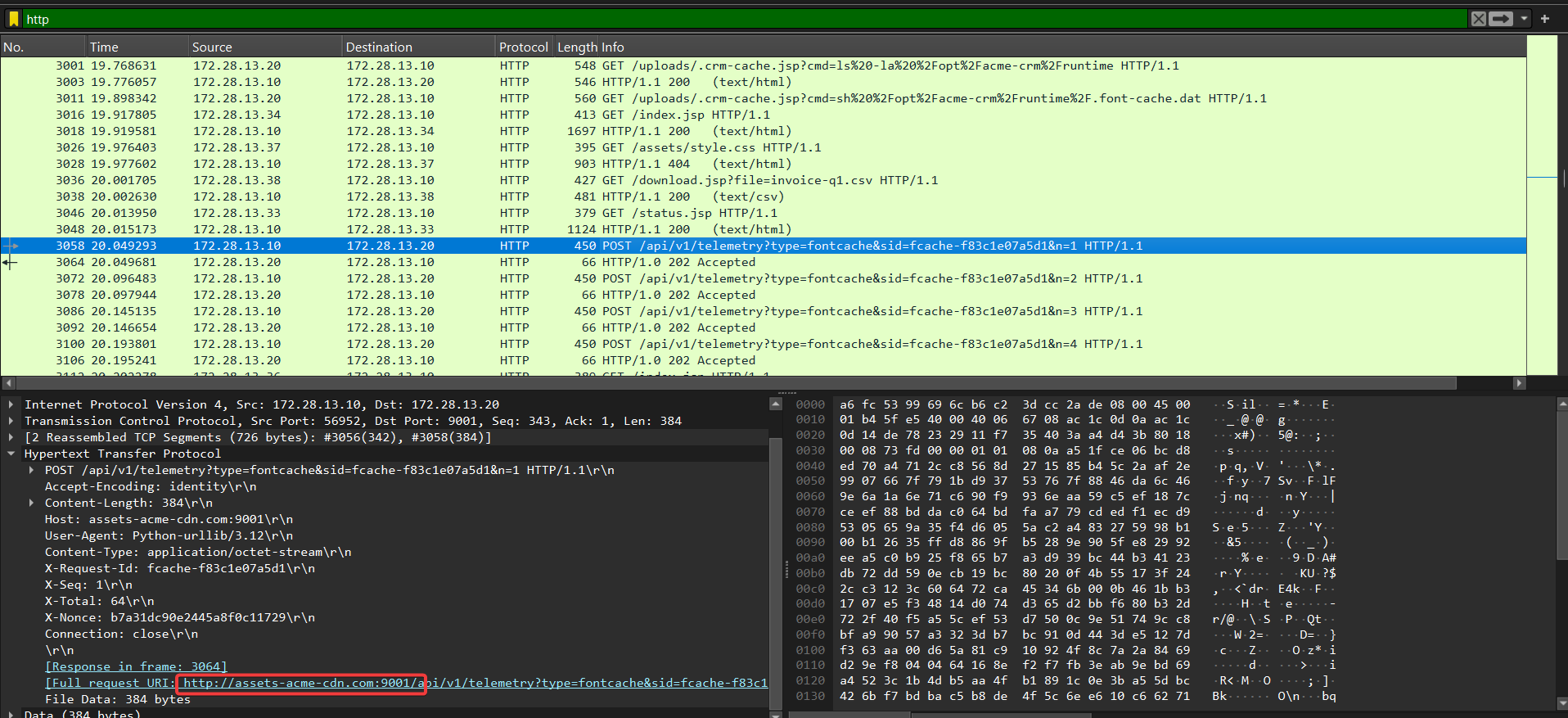Select packet 3028 HTTP/1.1 404 response

pos(763,164)
